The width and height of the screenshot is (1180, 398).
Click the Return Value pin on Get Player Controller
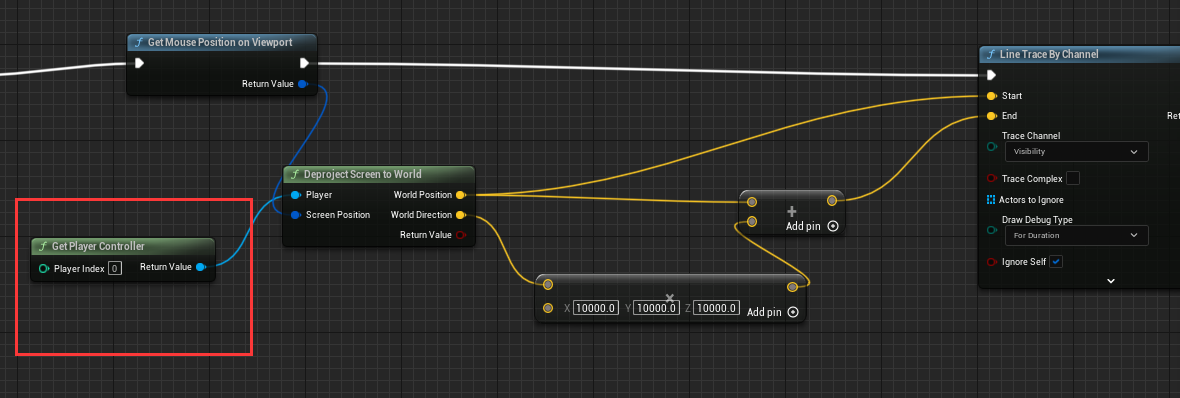coord(201,267)
